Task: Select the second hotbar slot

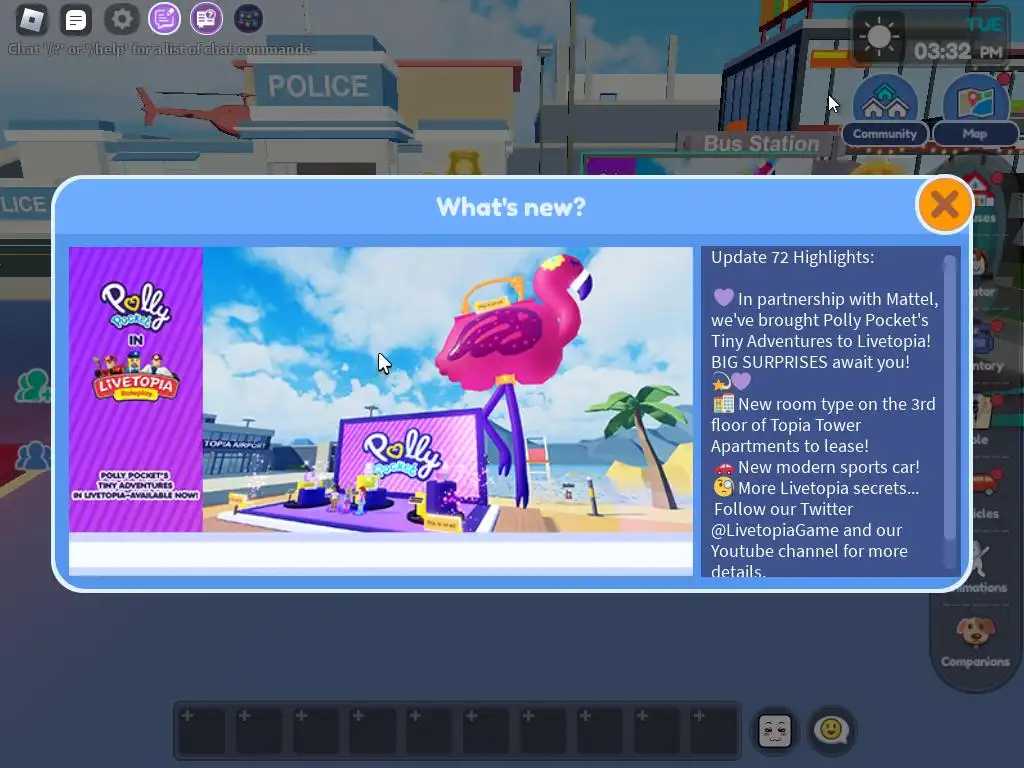Action: pos(259,731)
